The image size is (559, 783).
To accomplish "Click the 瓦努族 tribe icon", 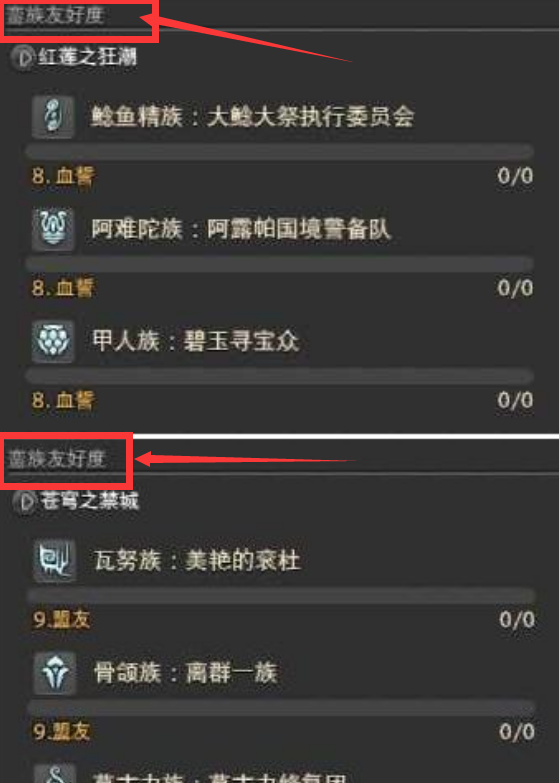I will coord(54,560).
